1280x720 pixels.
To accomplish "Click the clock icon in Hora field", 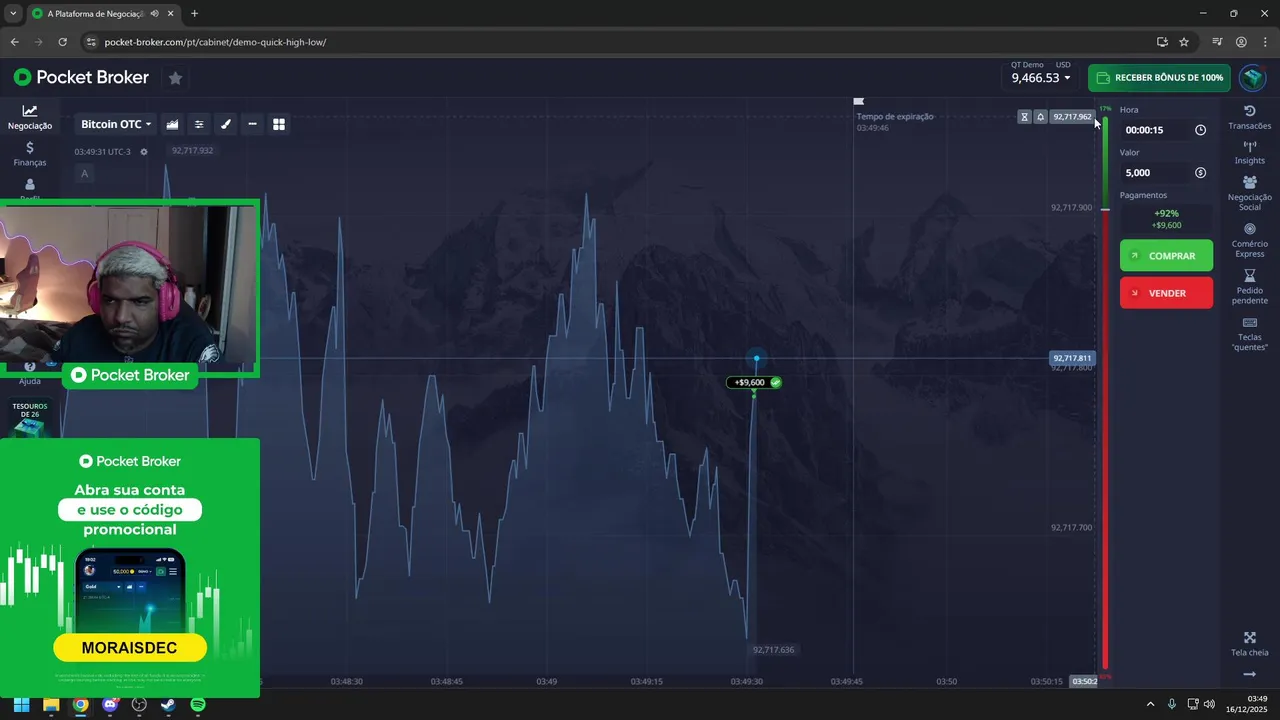I will [1200, 130].
